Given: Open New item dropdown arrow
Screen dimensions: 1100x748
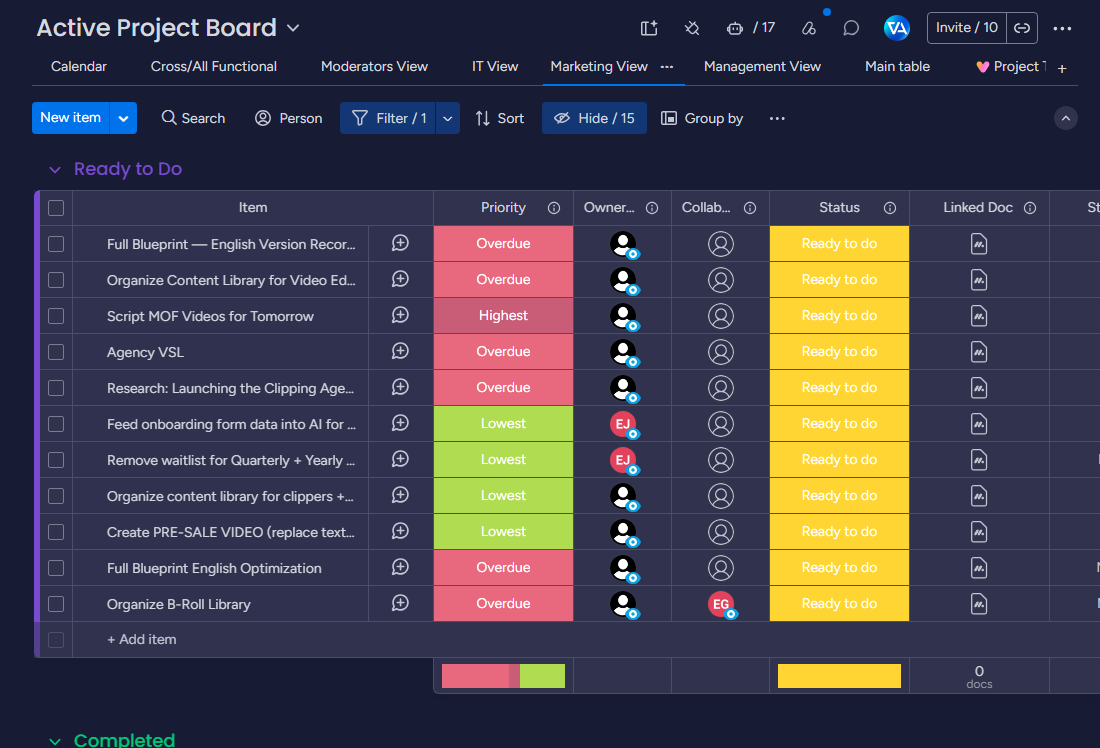Looking at the screenshot, I should point(123,118).
